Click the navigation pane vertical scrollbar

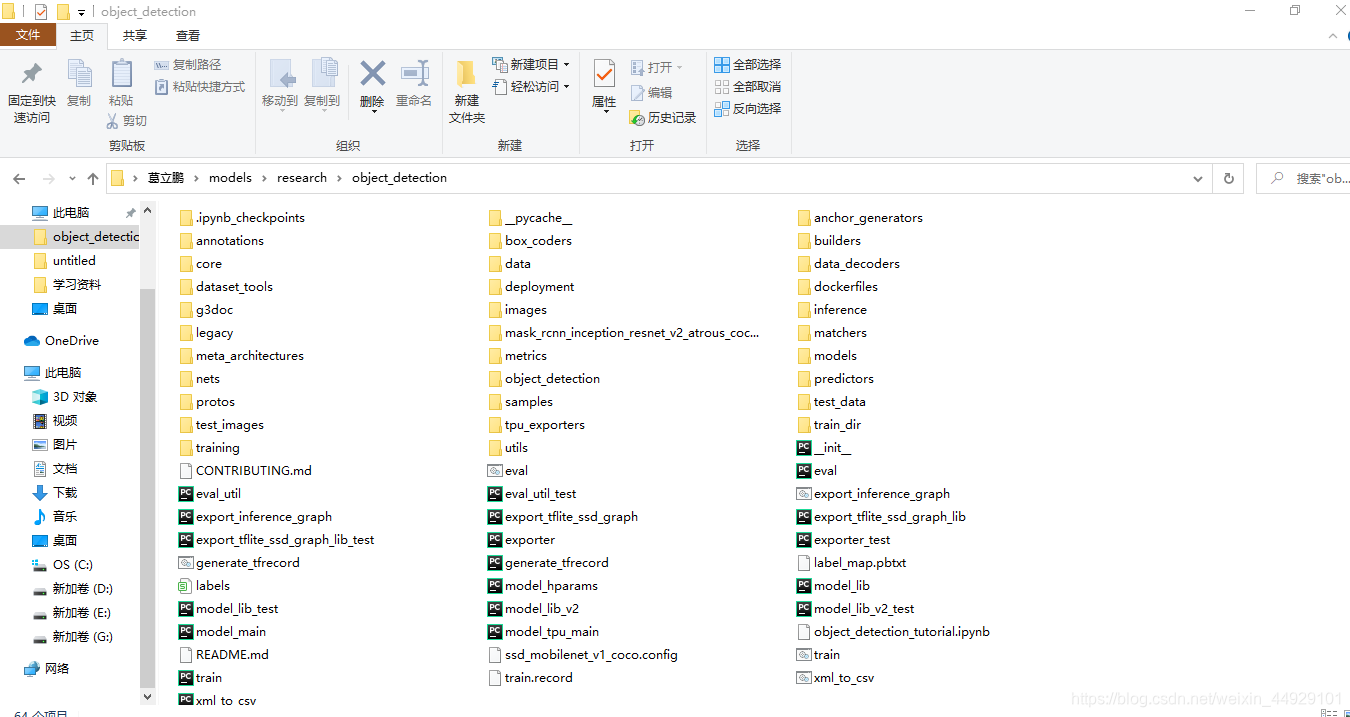pos(148,487)
